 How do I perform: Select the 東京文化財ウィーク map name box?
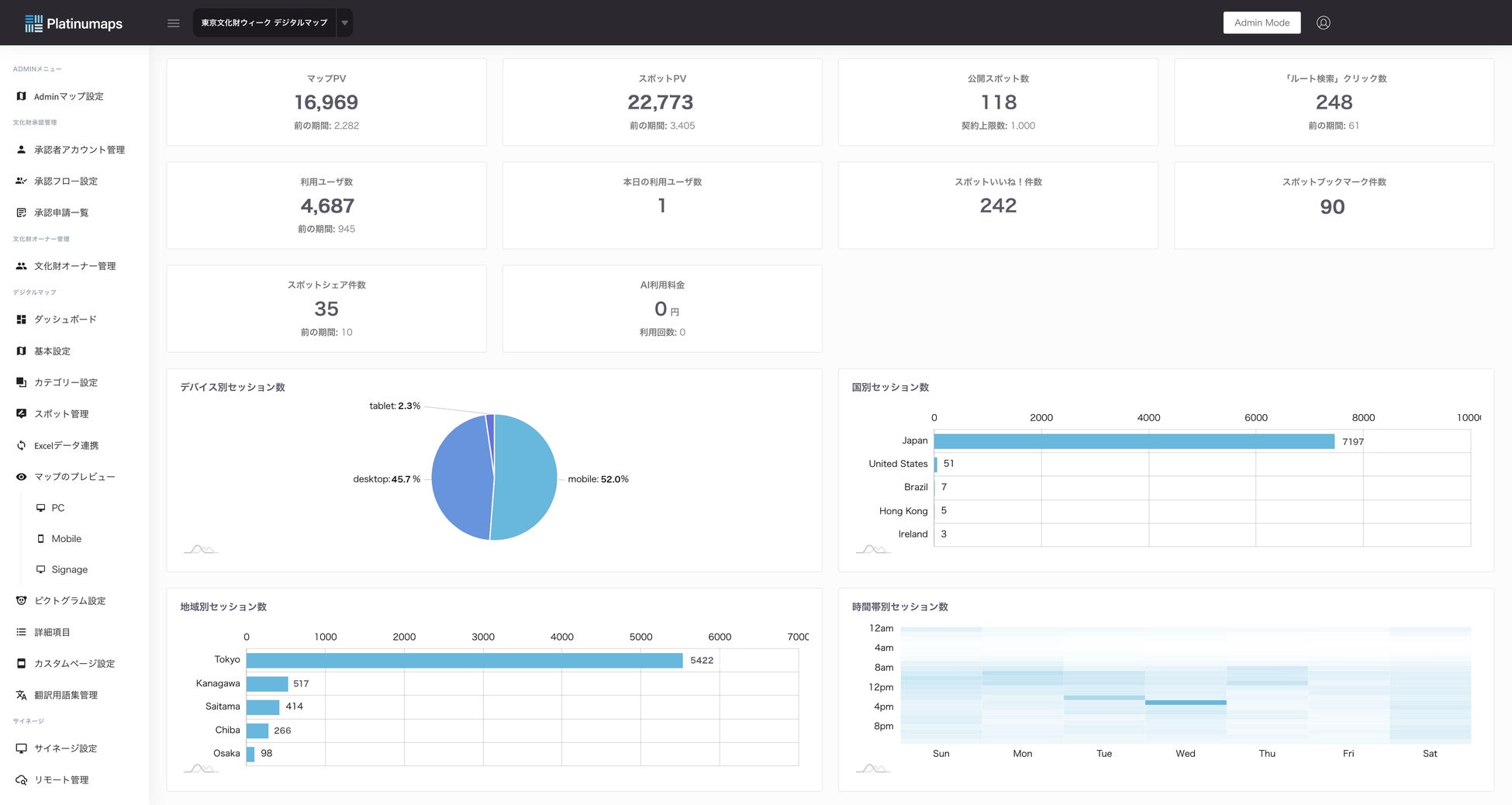pyautogui.click(x=264, y=23)
